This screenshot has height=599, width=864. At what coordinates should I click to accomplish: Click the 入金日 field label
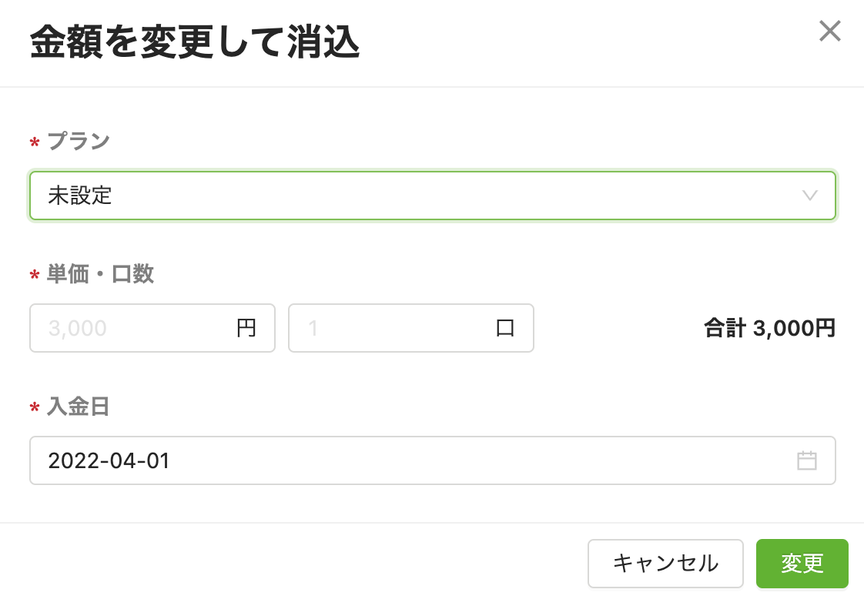(78, 407)
